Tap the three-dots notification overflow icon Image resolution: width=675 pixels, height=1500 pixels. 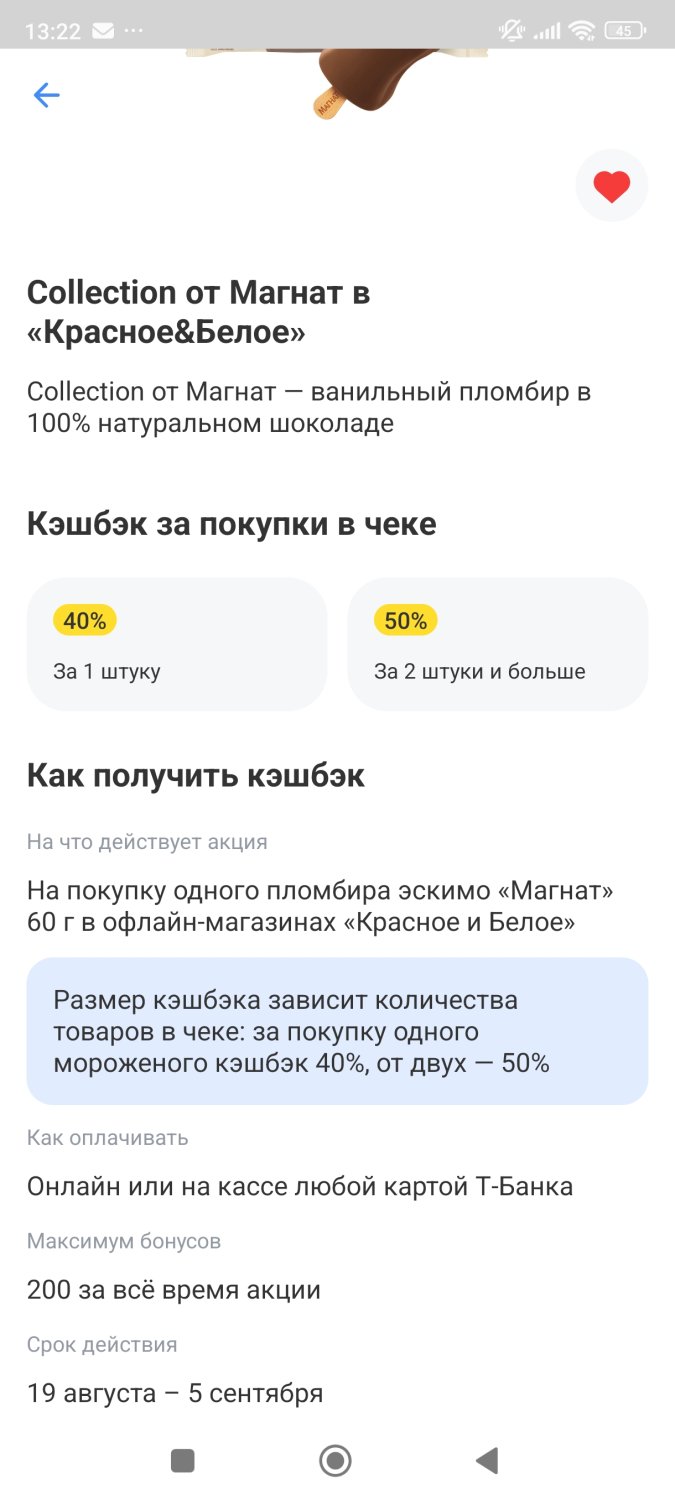[x=134, y=31]
